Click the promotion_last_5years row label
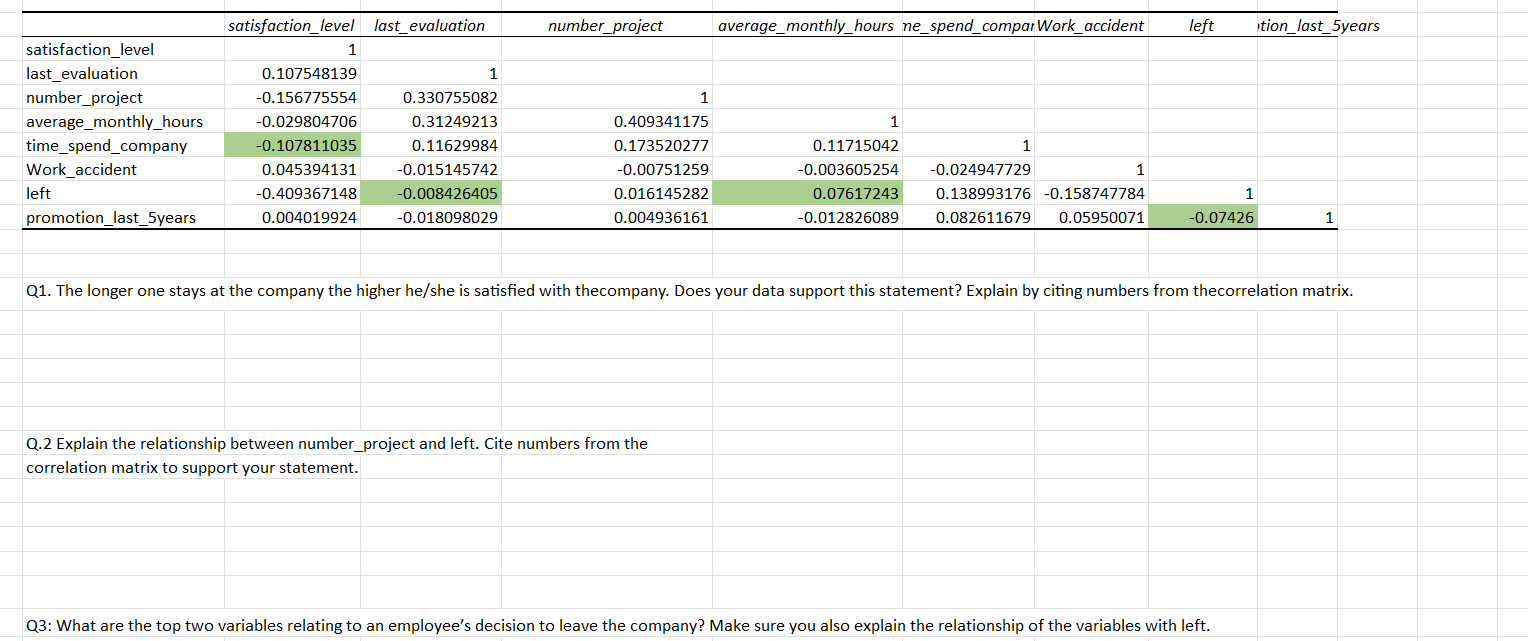The image size is (1528, 641). click(x=110, y=217)
